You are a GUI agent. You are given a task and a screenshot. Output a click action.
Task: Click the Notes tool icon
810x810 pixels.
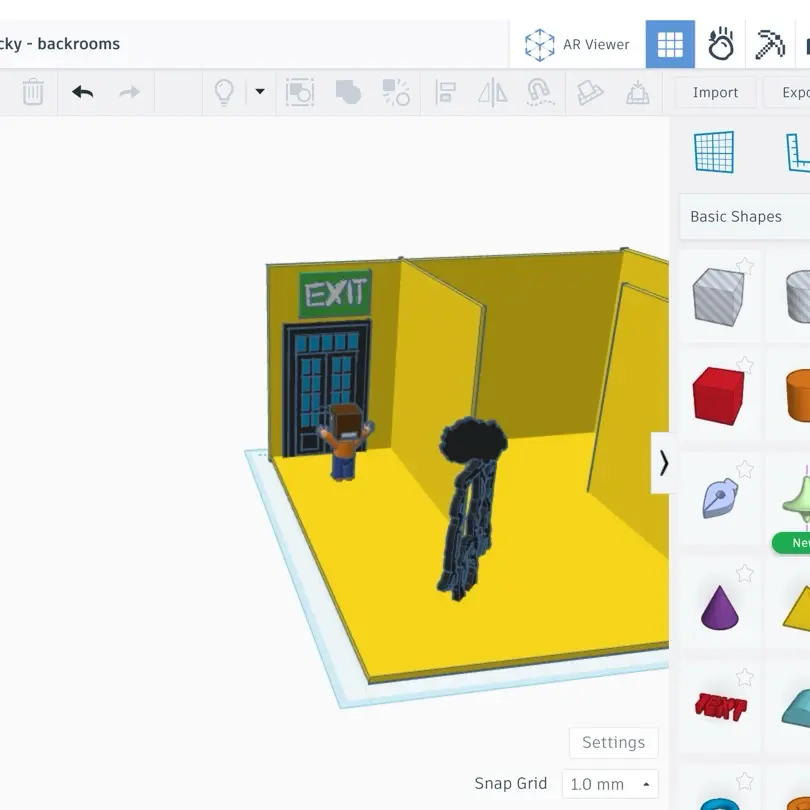click(589, 92)
